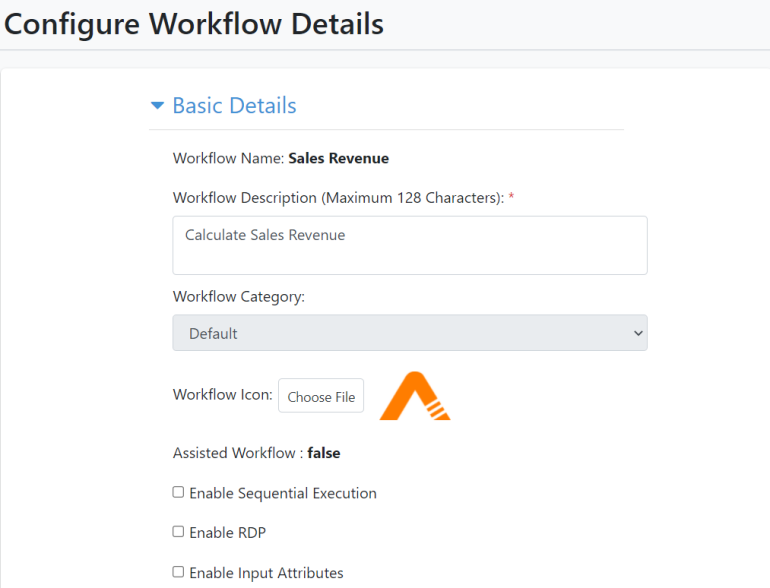Check the Enable Input Attributes box

[178, 572]
